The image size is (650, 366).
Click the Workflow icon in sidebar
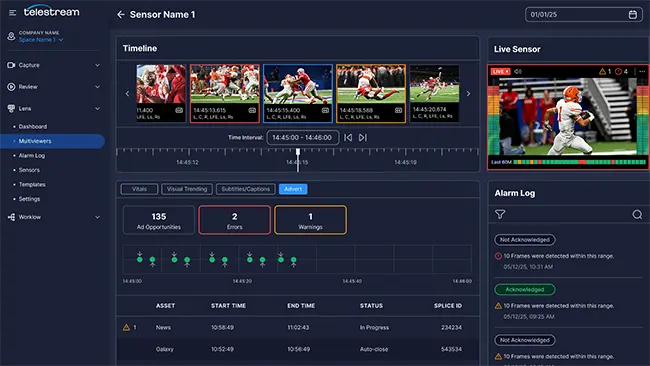pyautogui.click(x=11, y=217)
